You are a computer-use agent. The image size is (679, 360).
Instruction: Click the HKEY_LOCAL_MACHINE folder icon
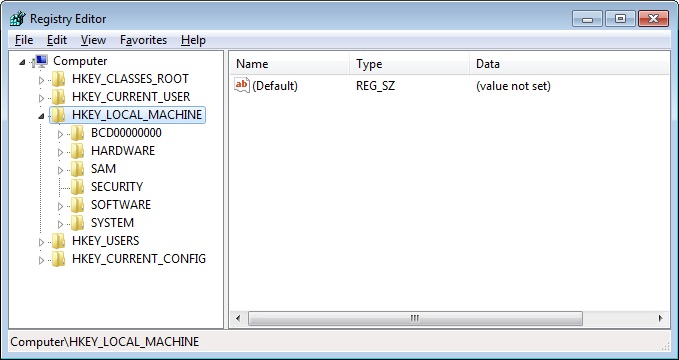point(58,115)
